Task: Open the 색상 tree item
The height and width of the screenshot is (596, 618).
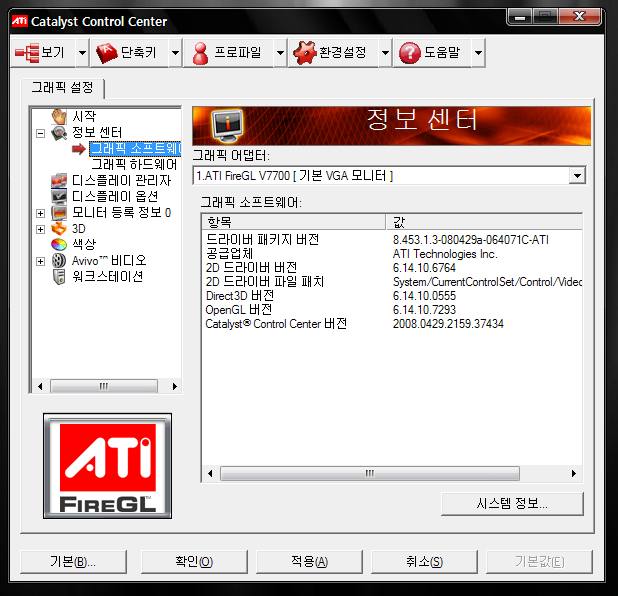Action: click(x=84, y=244)
